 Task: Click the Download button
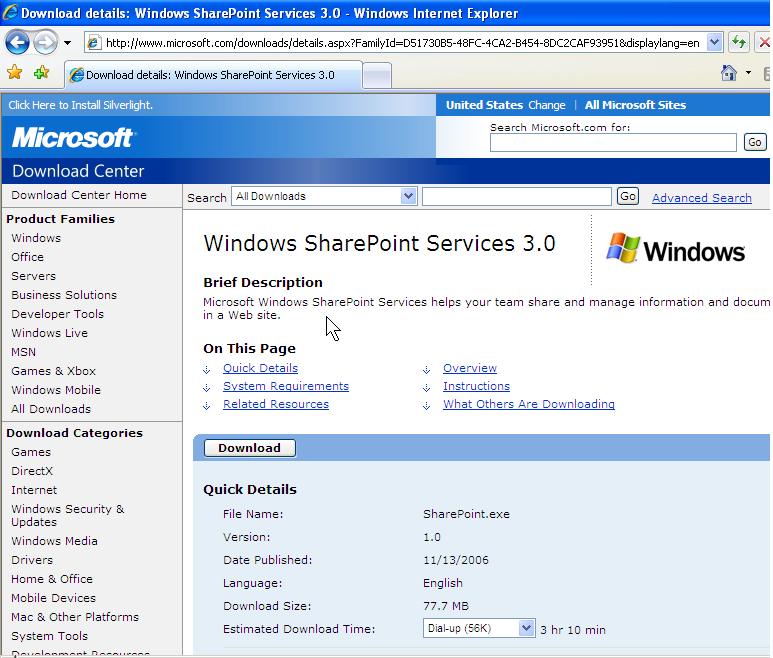coord(249,448)
